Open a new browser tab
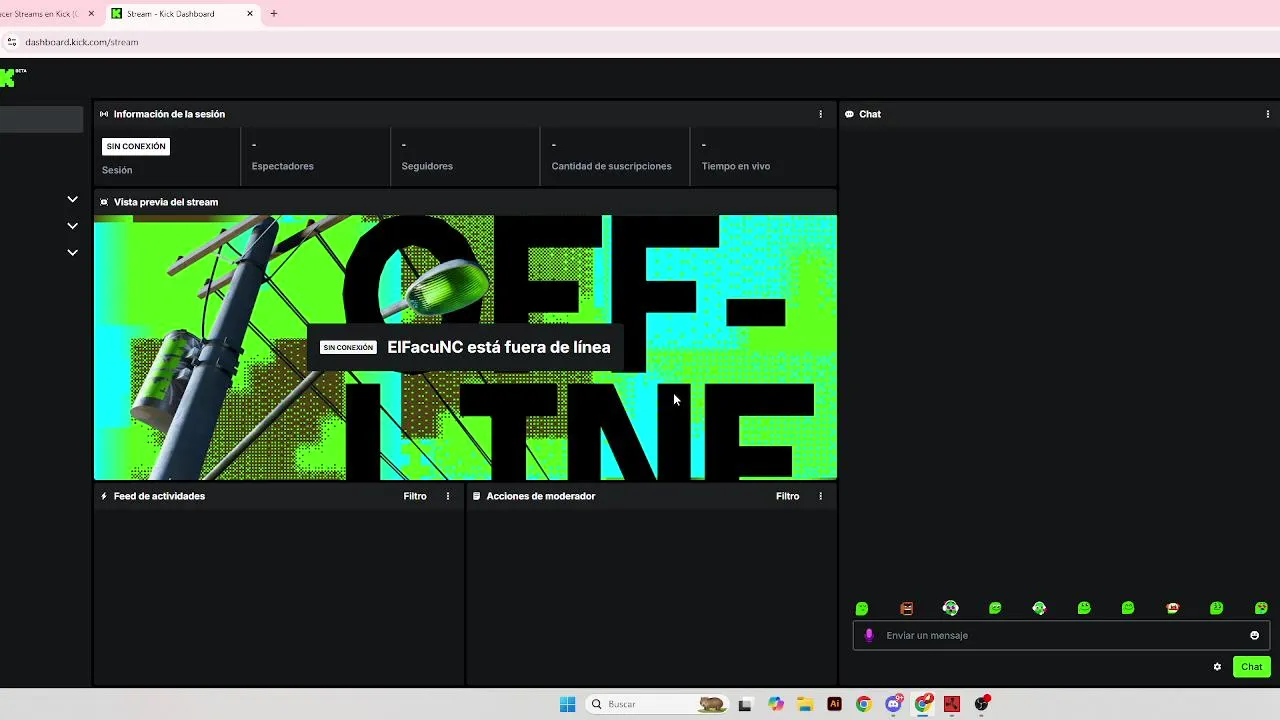This screenshot has width=1280, height=720. [274, 14]
